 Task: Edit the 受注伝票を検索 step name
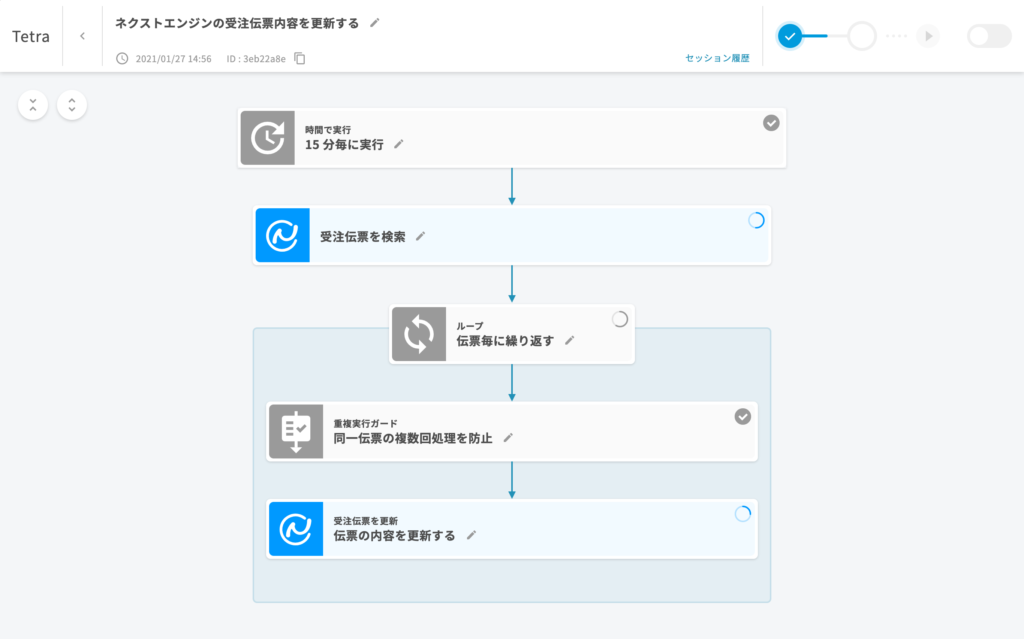[421, 237]
